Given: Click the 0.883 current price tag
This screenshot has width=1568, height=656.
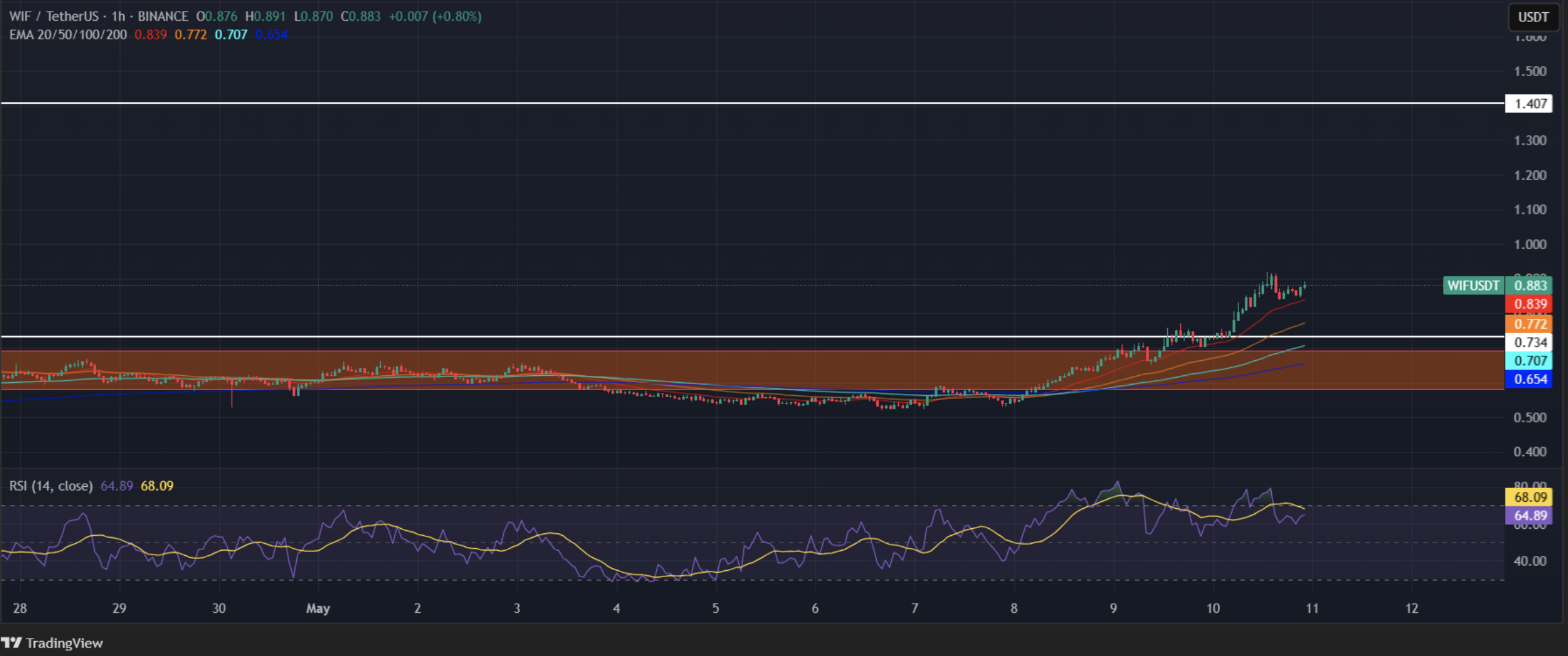Looking at the screenshot, I should [1529, 285].
